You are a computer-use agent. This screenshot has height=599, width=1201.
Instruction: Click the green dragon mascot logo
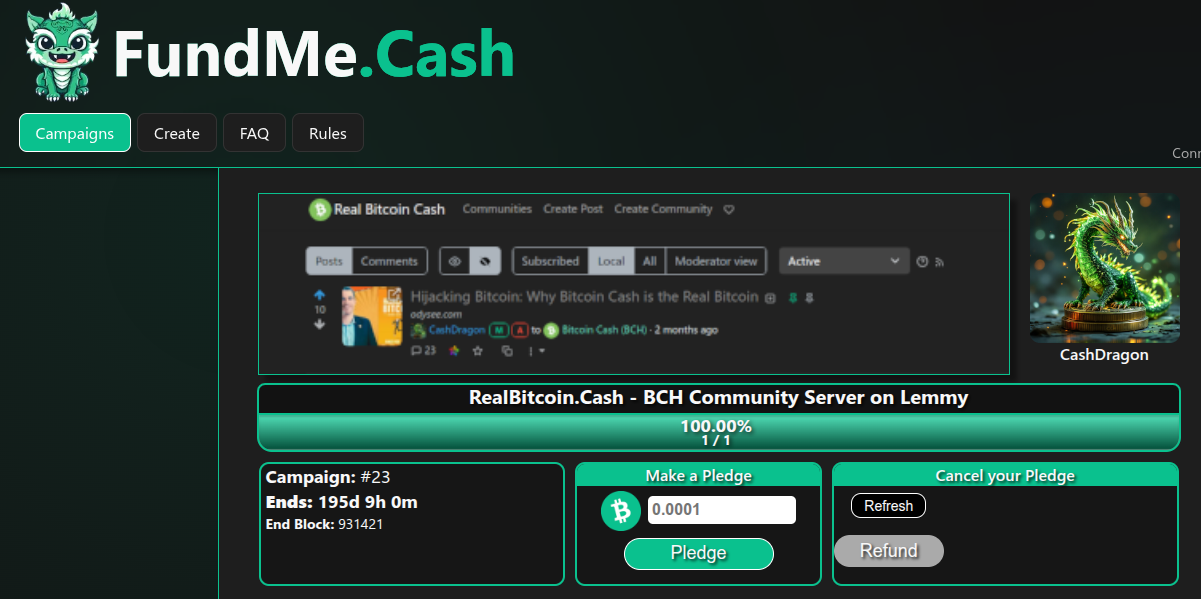tap(62, 52)
